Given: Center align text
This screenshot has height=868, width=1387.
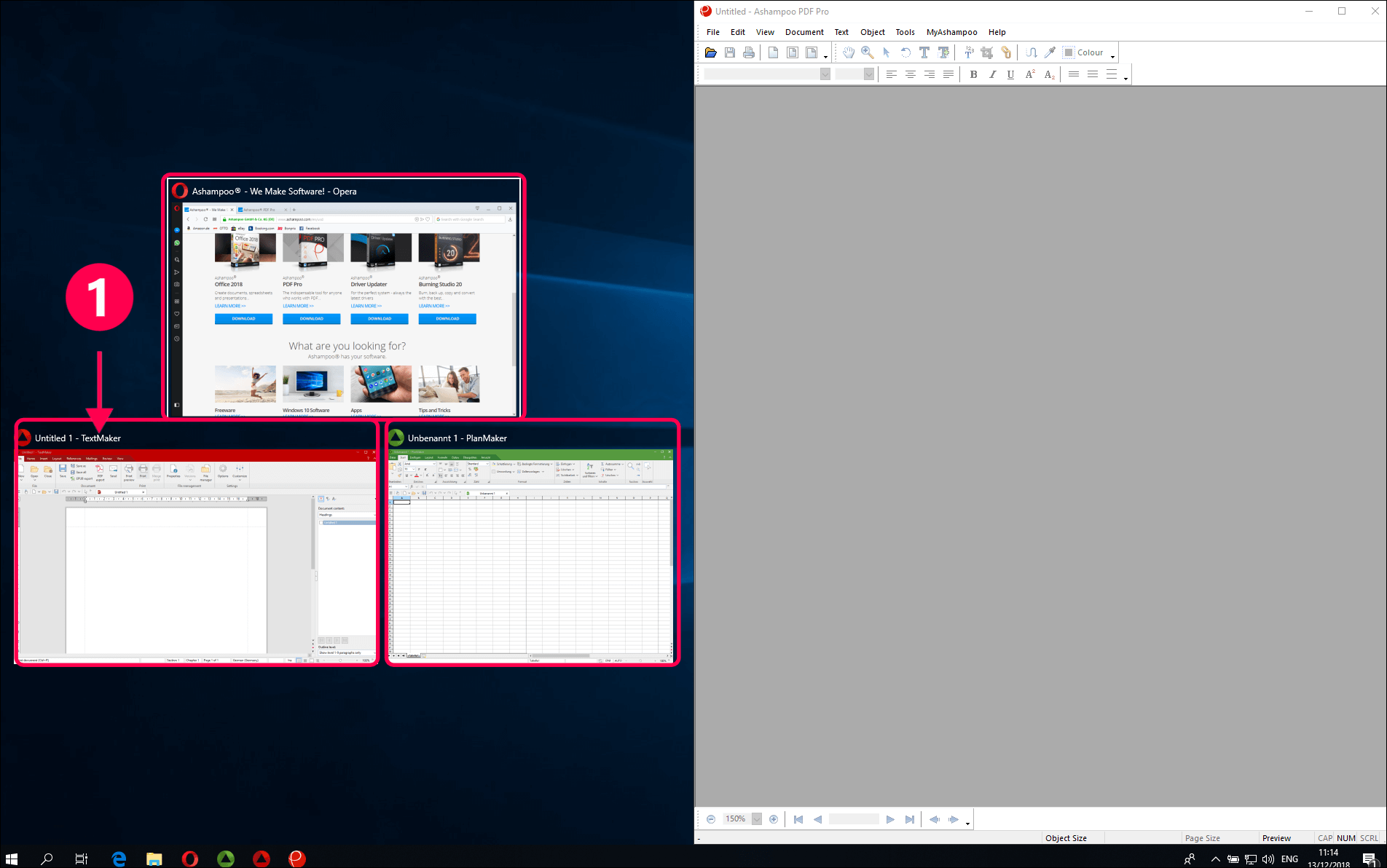Looking at the screenshot, I should (x=910, y=74).
